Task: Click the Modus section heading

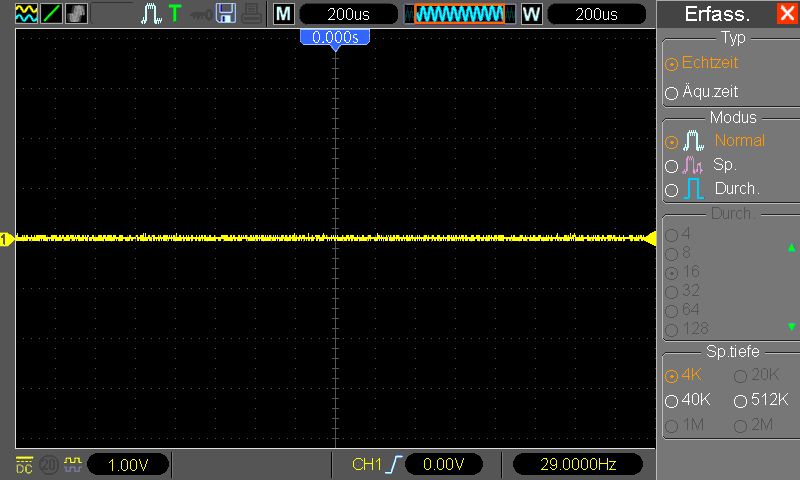Action: tap(733, 117)
